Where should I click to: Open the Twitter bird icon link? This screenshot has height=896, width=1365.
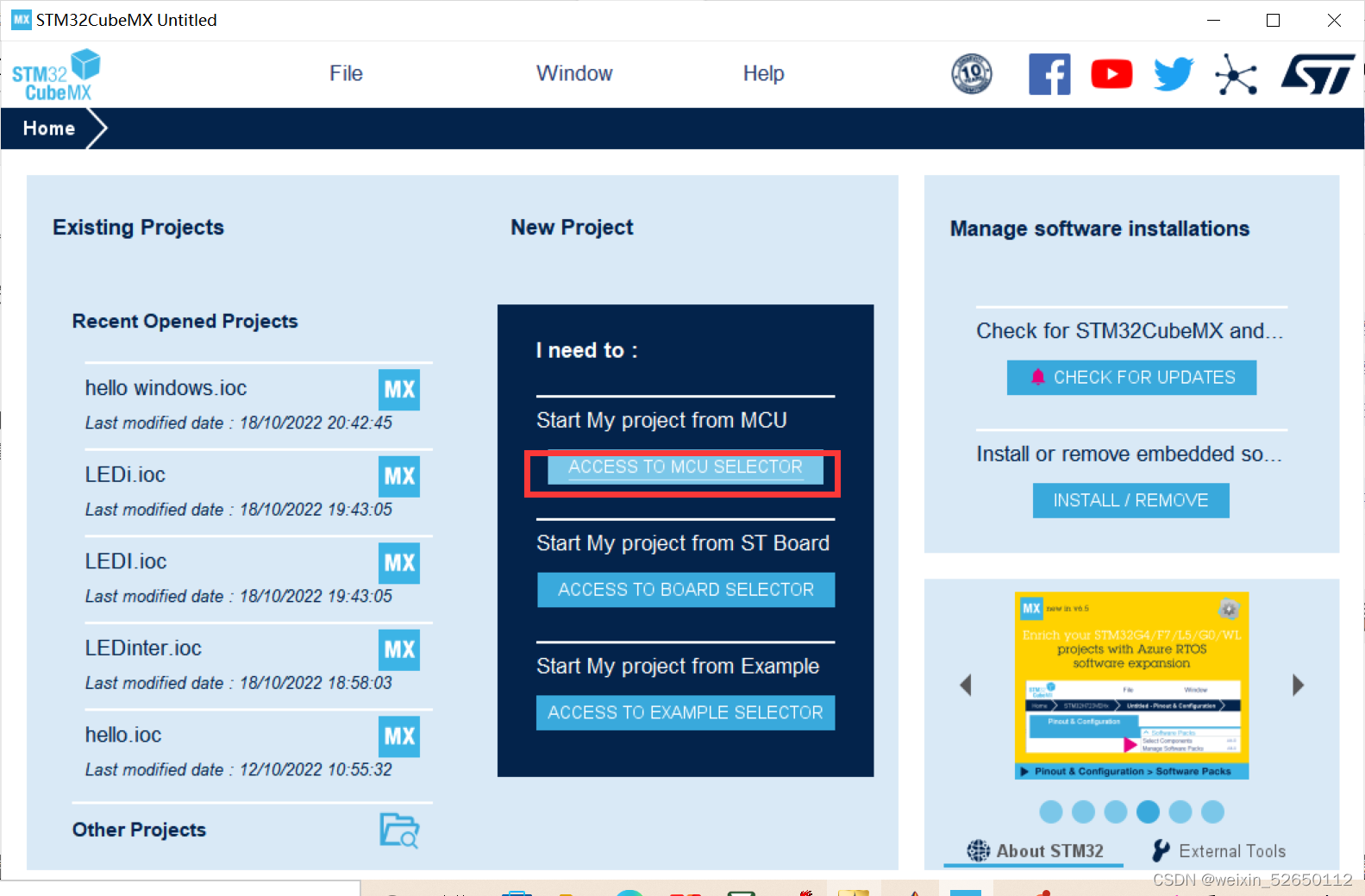click(1174, 74)
